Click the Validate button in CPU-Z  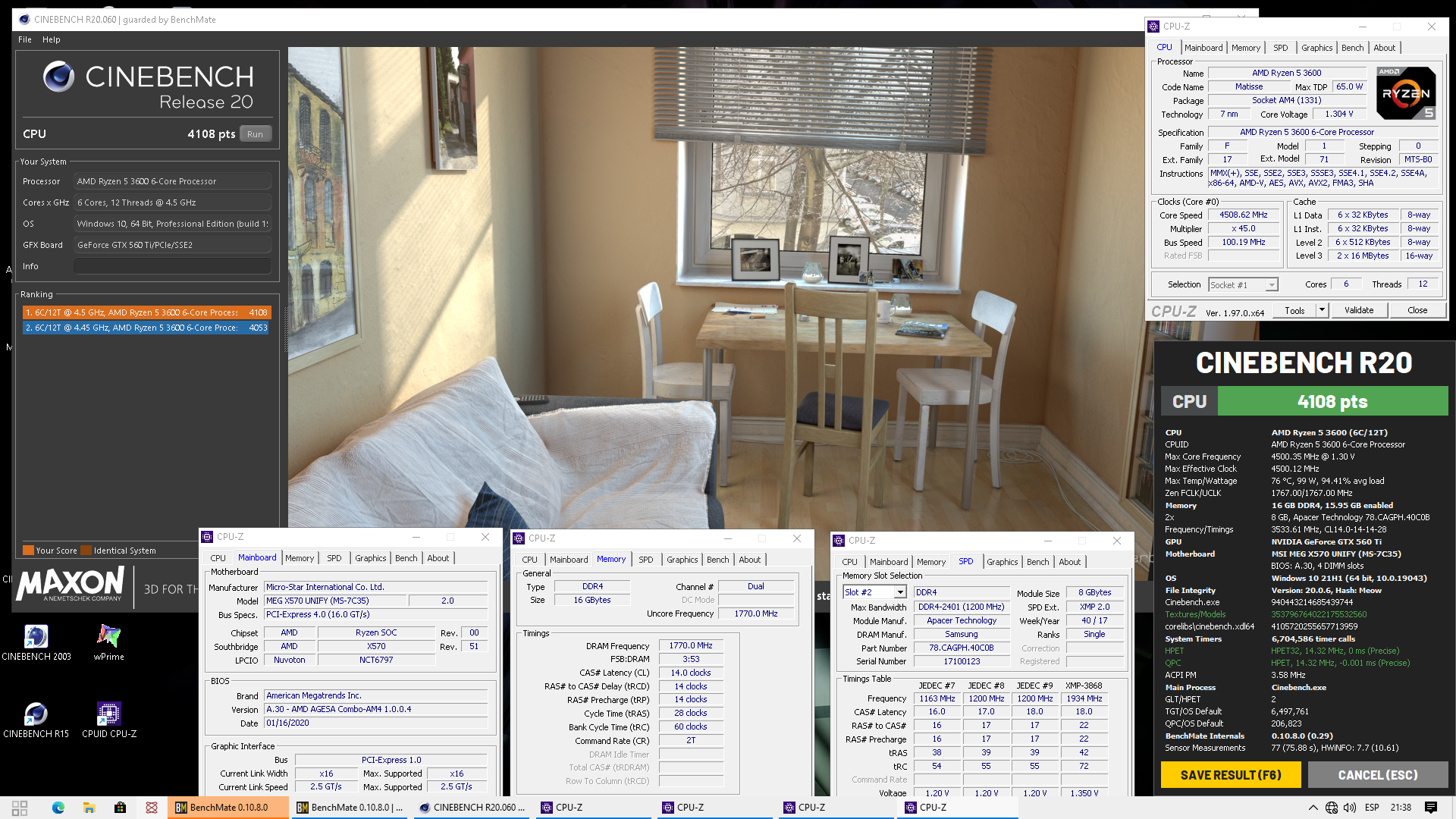pos(1359,310)
